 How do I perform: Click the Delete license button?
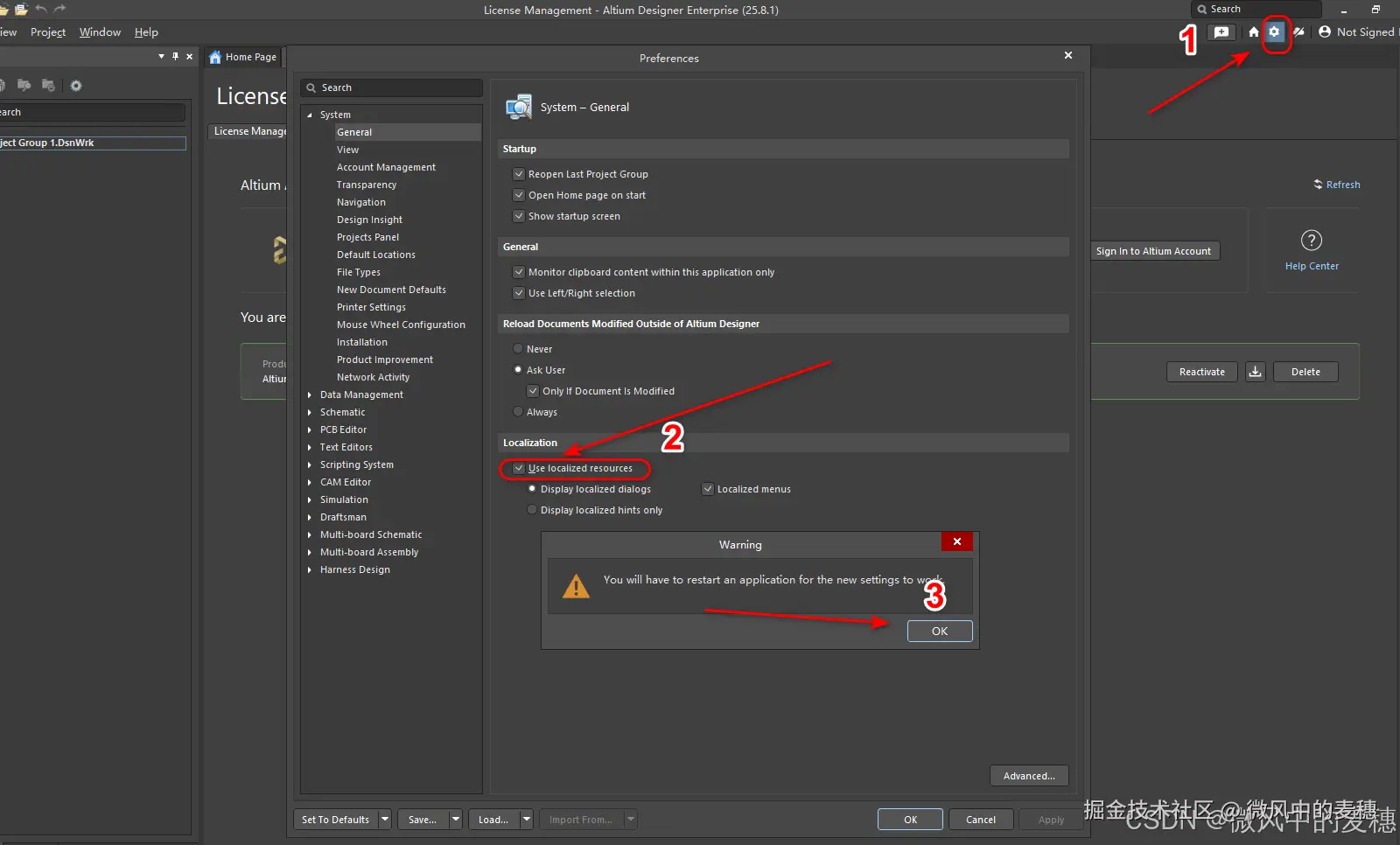coord(1305,372)
